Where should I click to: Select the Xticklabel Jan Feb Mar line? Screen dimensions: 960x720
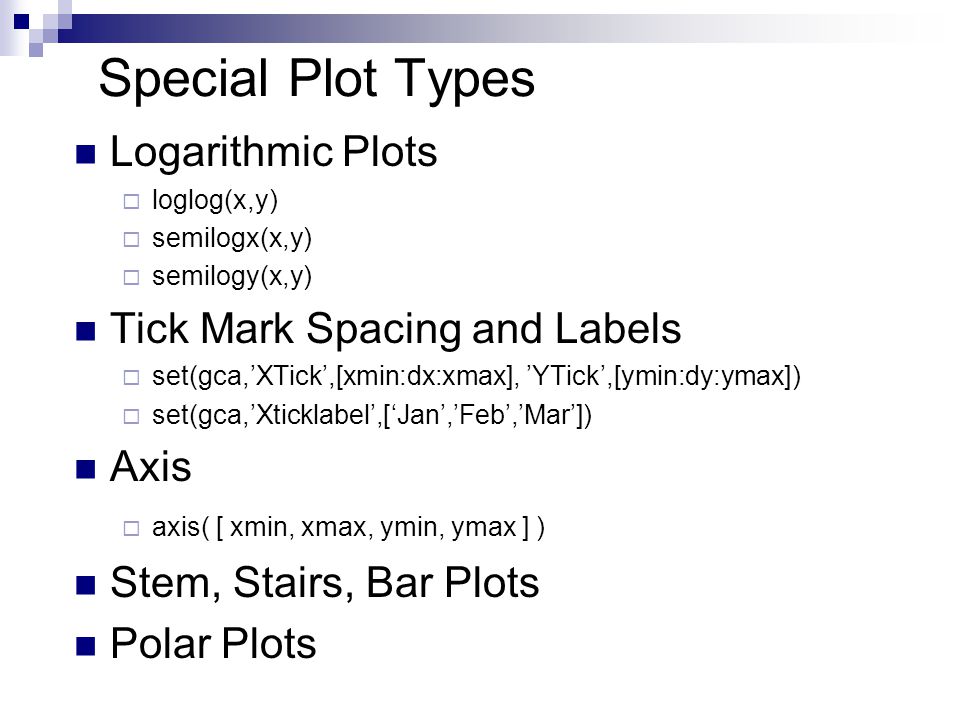coord(372,416)
